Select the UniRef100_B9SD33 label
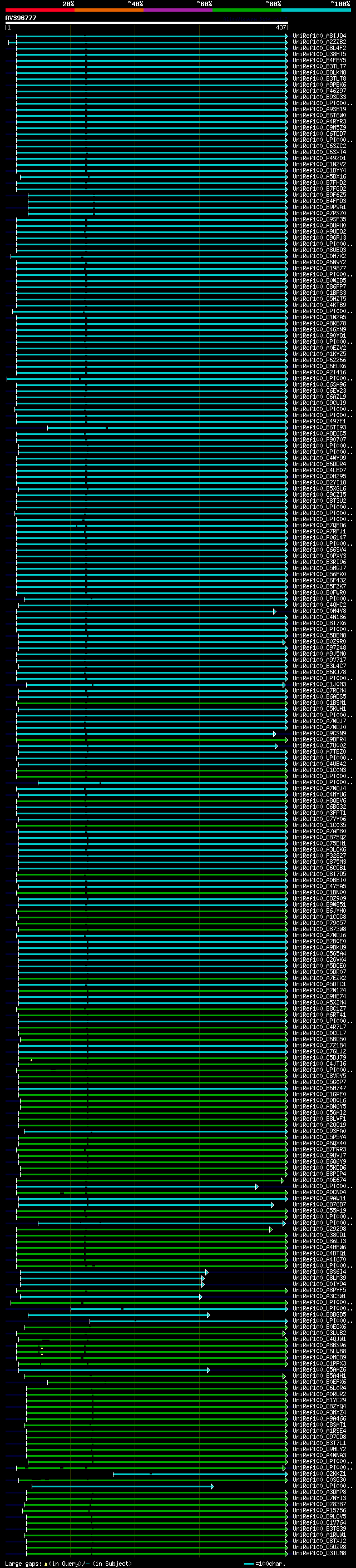 click(x=319, y=97)
